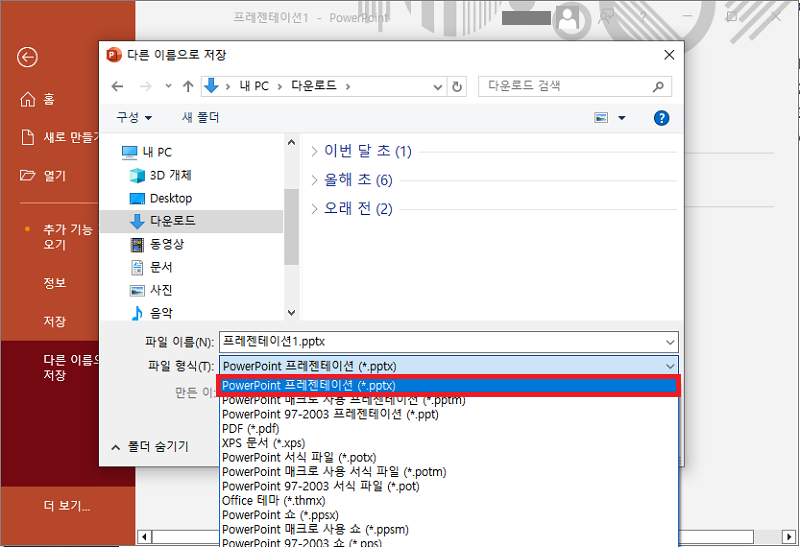Viewport: 800px width, 547px height.
Task: Choose PowerPoint 서식 파일 (*.potx)
Action: click(x=299, y=457)
